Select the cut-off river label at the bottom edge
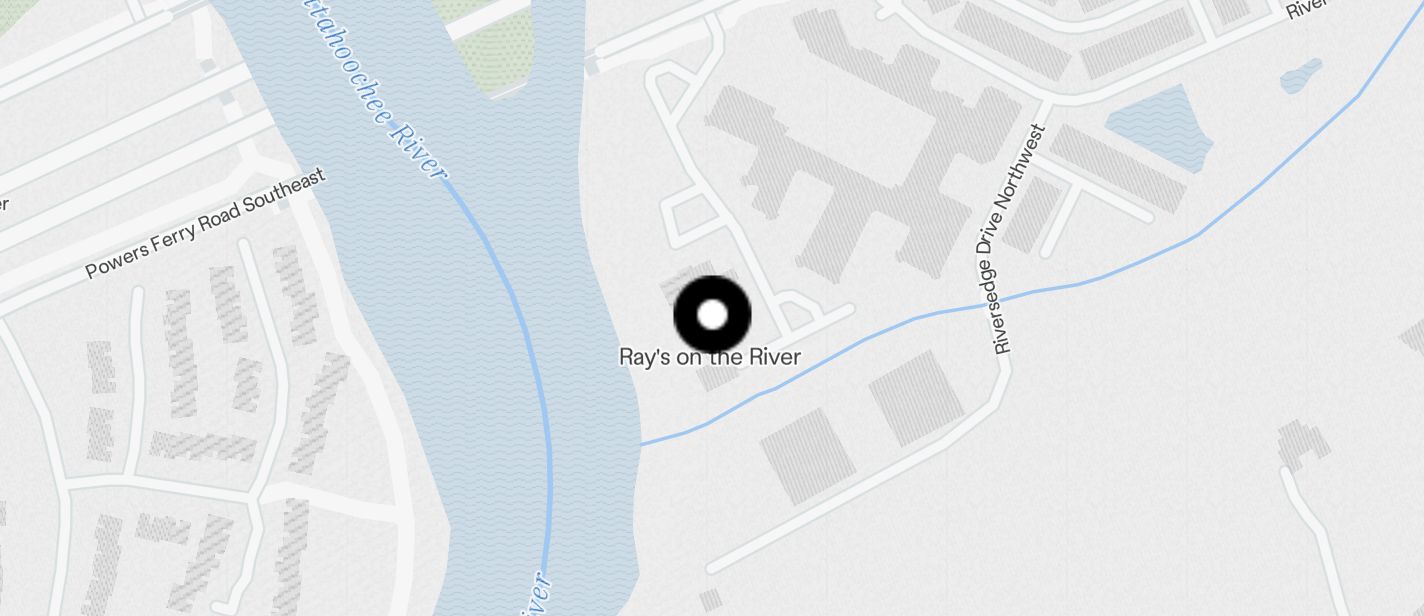Image resolution: width=1424 pixels, height=616 pixels. click(535, 595)
